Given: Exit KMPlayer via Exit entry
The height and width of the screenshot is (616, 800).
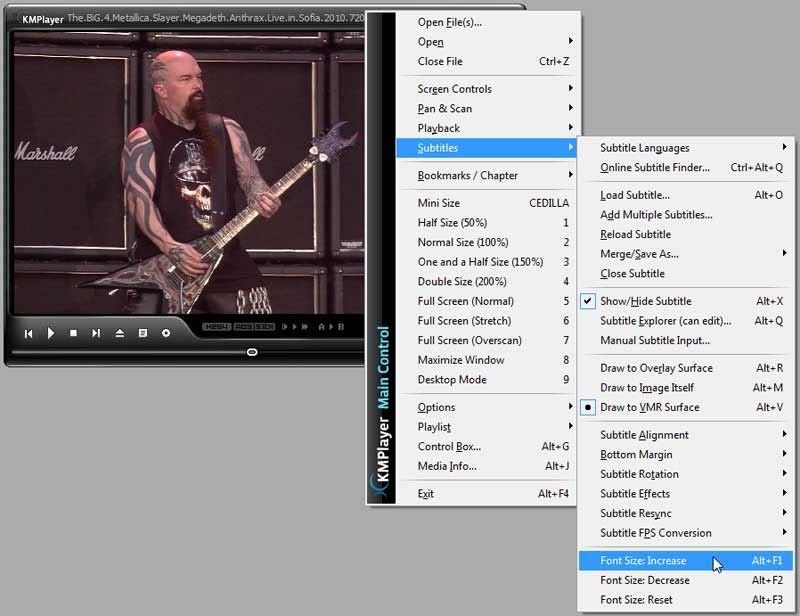Looking at the screenshot, I should (487, 494).
